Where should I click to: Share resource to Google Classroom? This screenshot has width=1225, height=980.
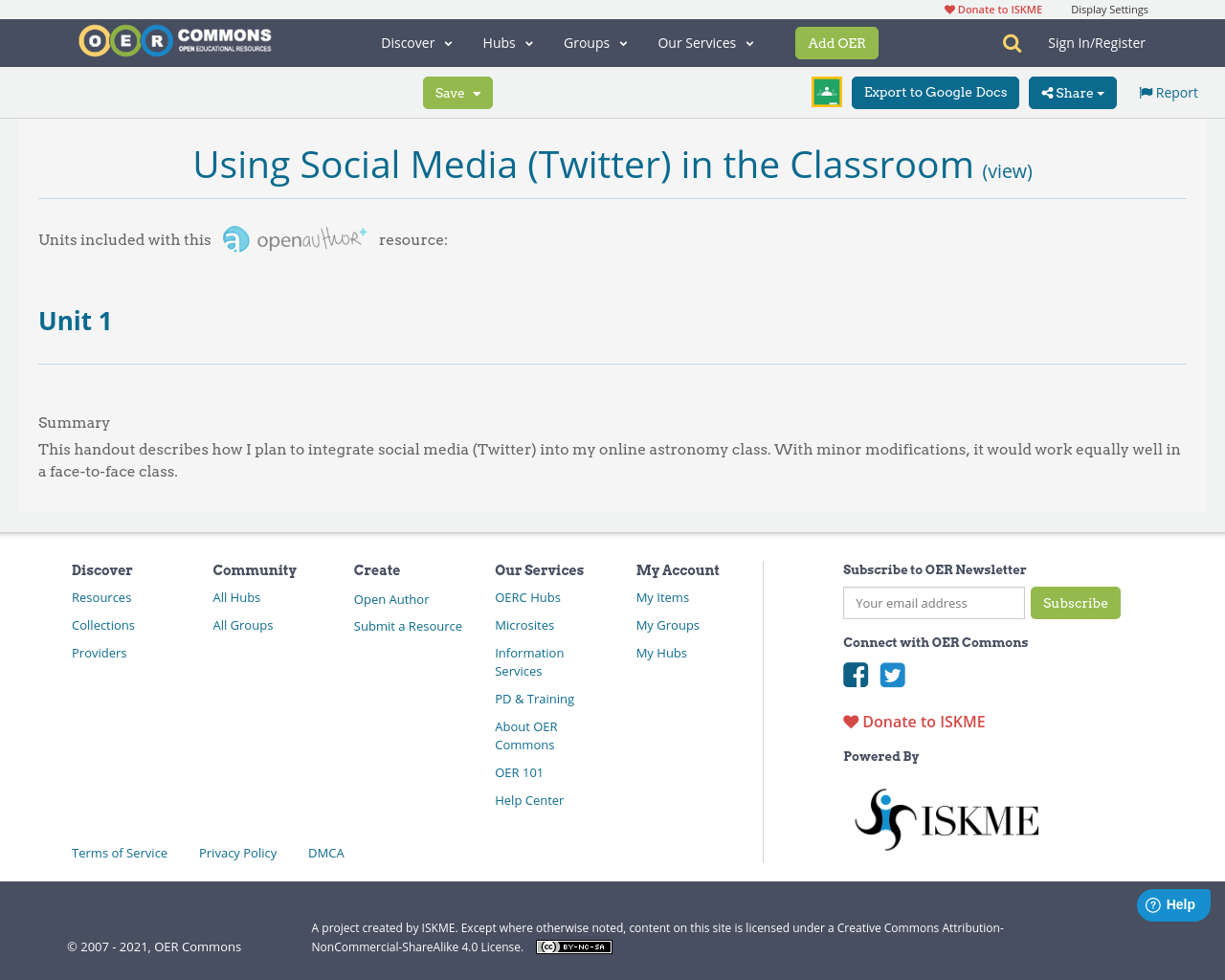coord(826,91)
